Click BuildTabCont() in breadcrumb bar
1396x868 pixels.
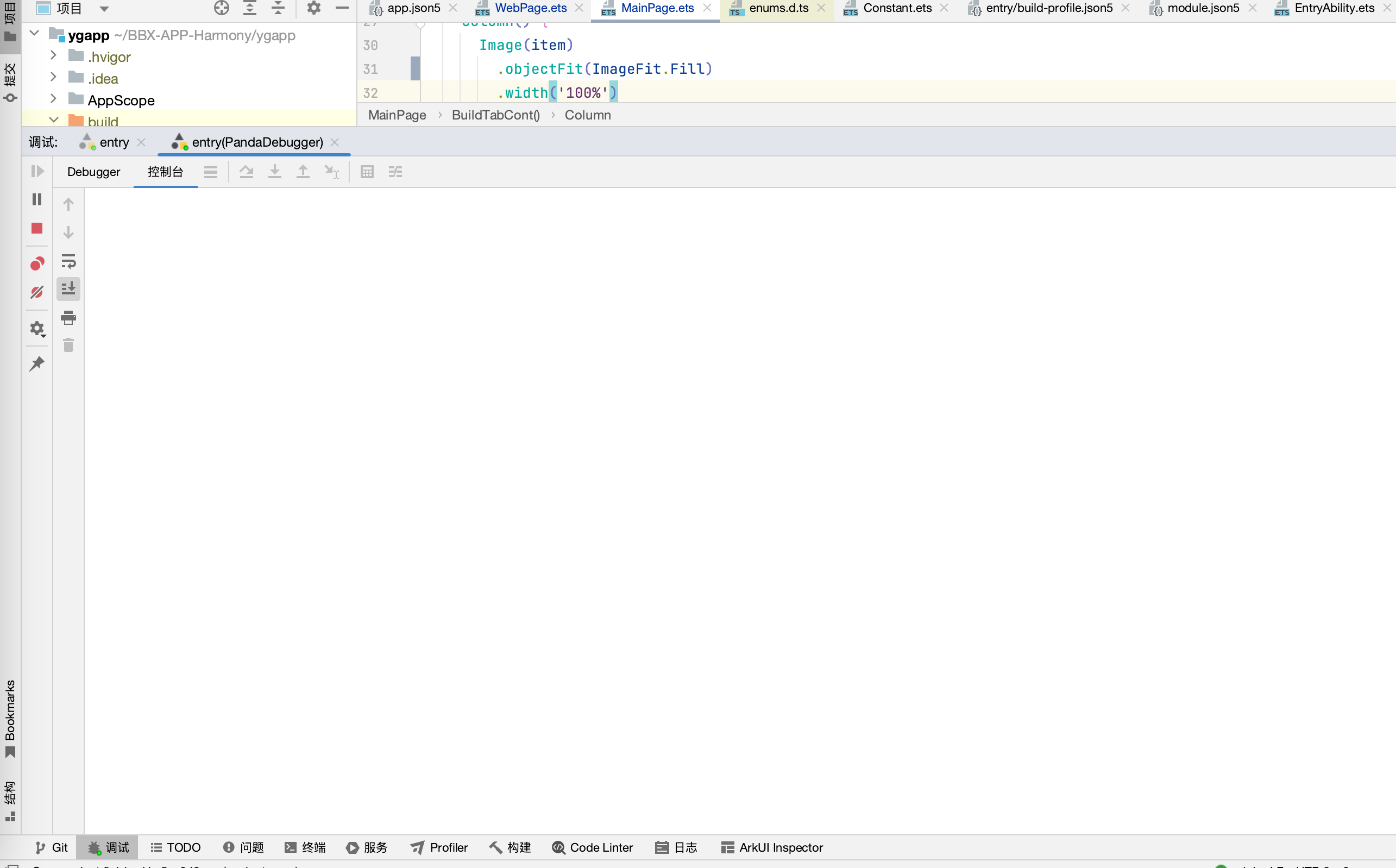coord(496,115)
